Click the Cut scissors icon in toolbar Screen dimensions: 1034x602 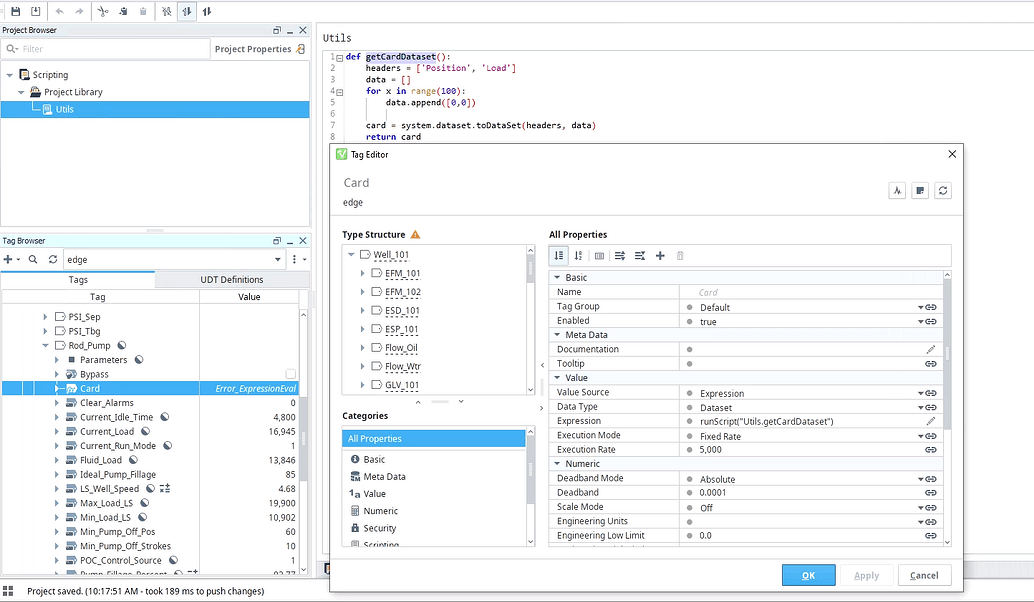tap(103, 11)
